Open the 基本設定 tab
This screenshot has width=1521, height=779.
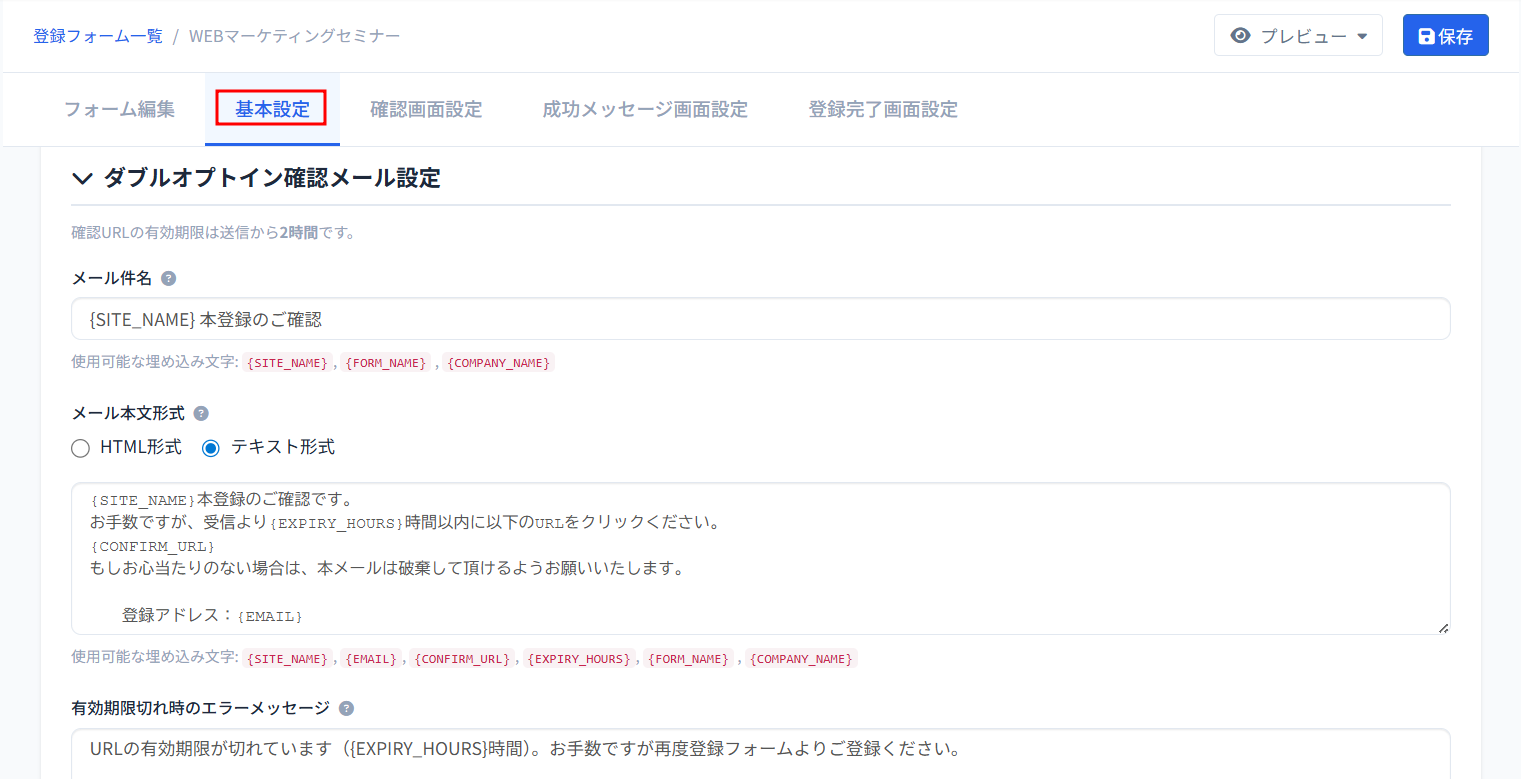tap(272, 109)
